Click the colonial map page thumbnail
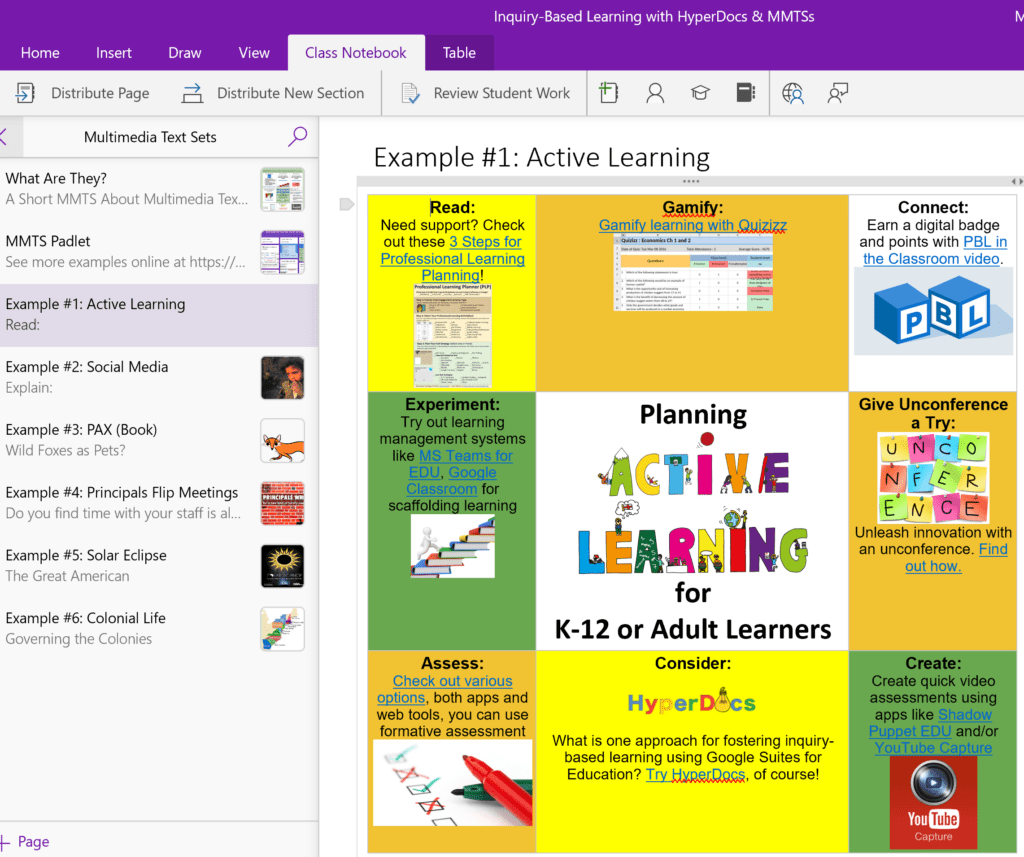Image resolution: width=1024 pixels, height=857 pixels. 282,628
